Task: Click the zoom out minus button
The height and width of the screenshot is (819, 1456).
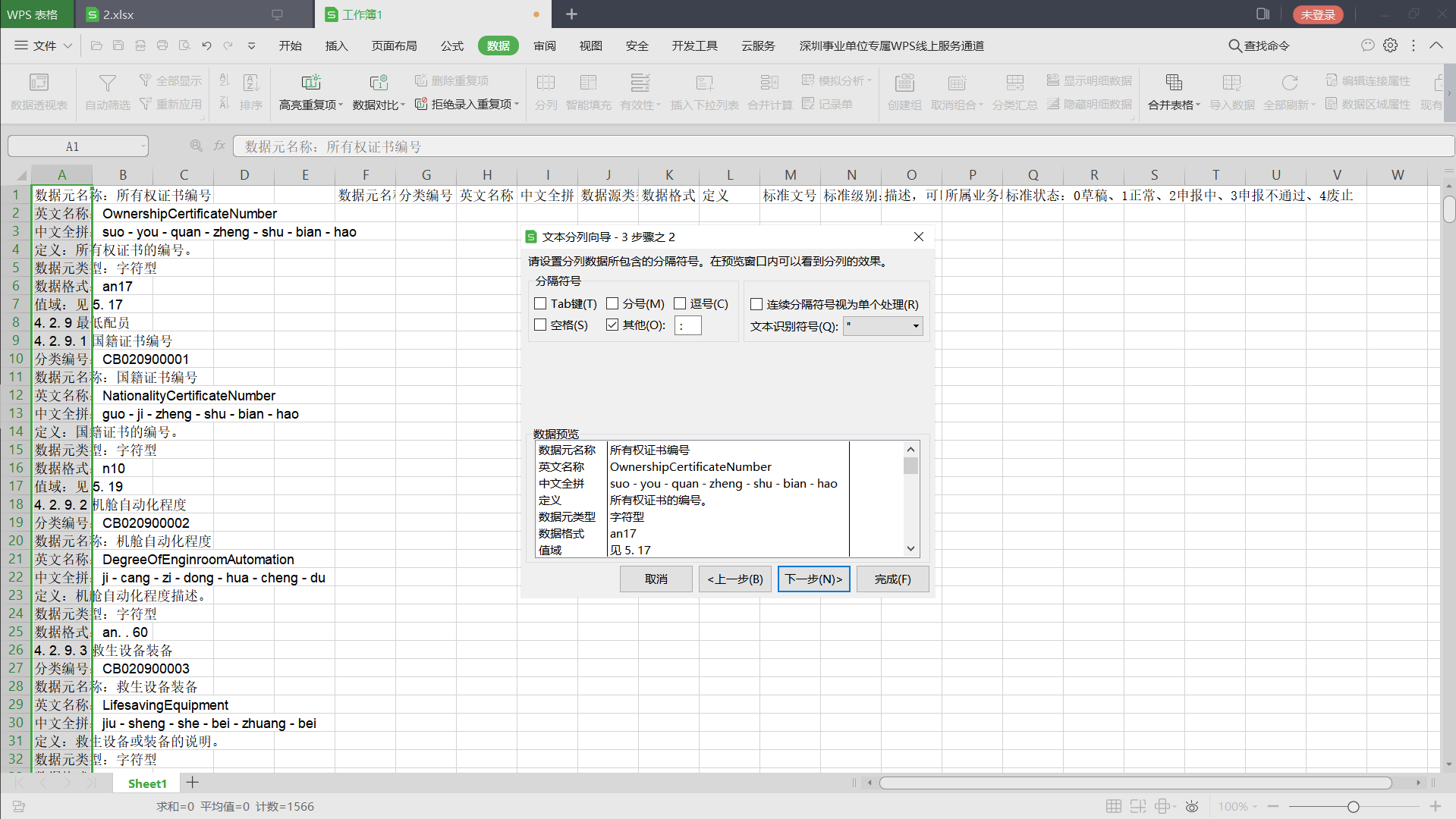Action: 1273,806
